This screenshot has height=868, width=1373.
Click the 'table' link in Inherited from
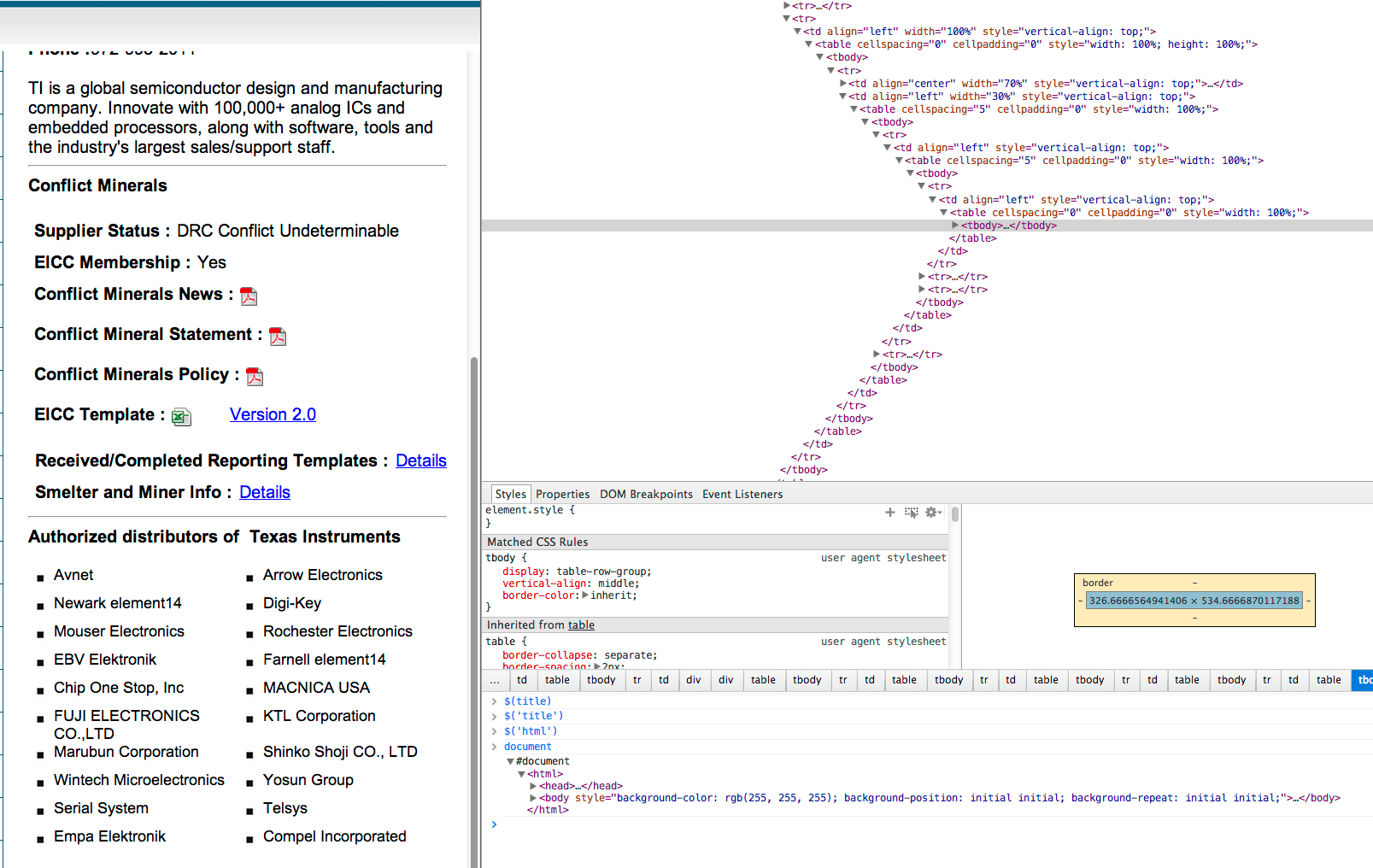pos(581,625)
